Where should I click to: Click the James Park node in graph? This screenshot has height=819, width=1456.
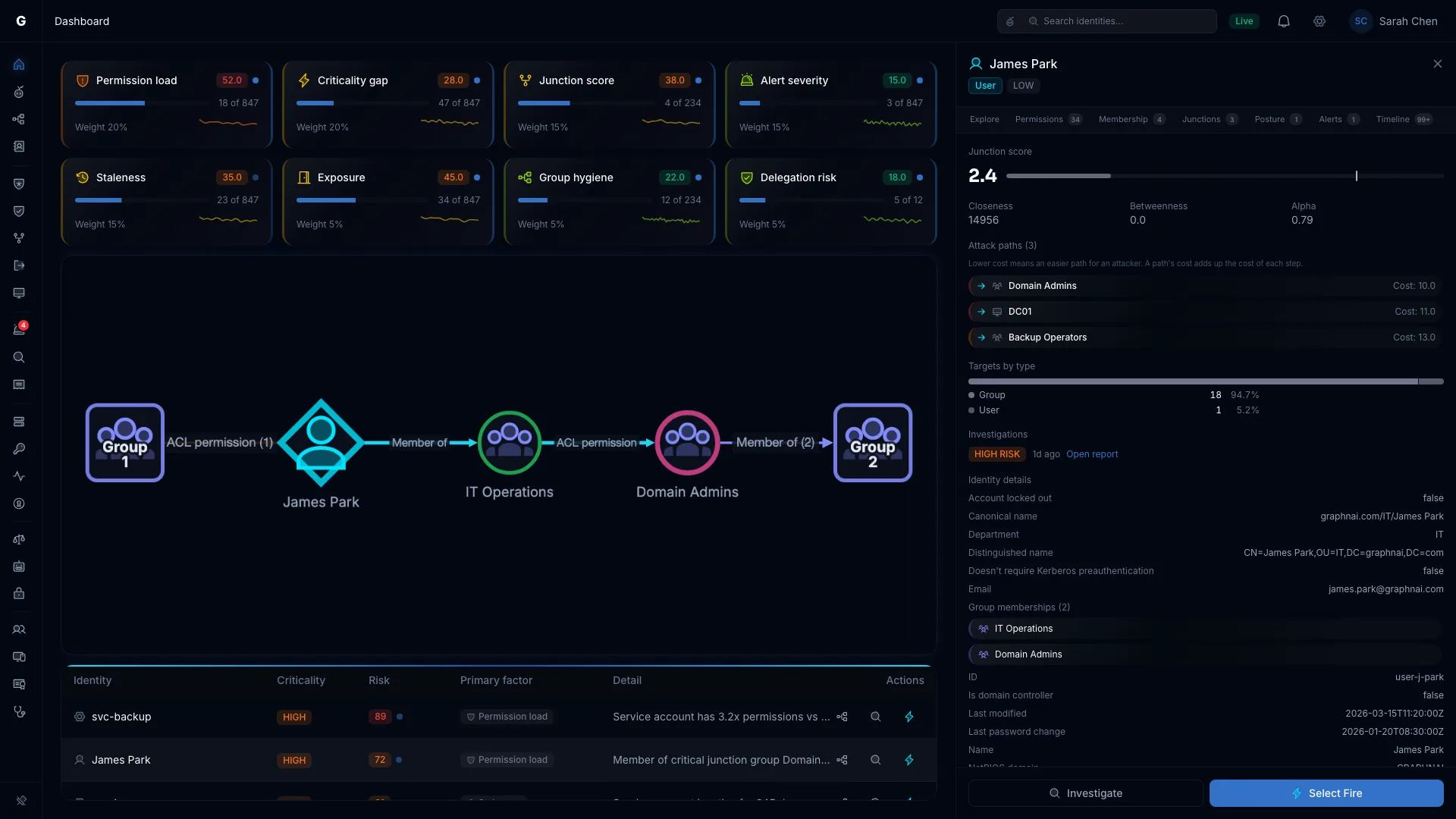321,442
